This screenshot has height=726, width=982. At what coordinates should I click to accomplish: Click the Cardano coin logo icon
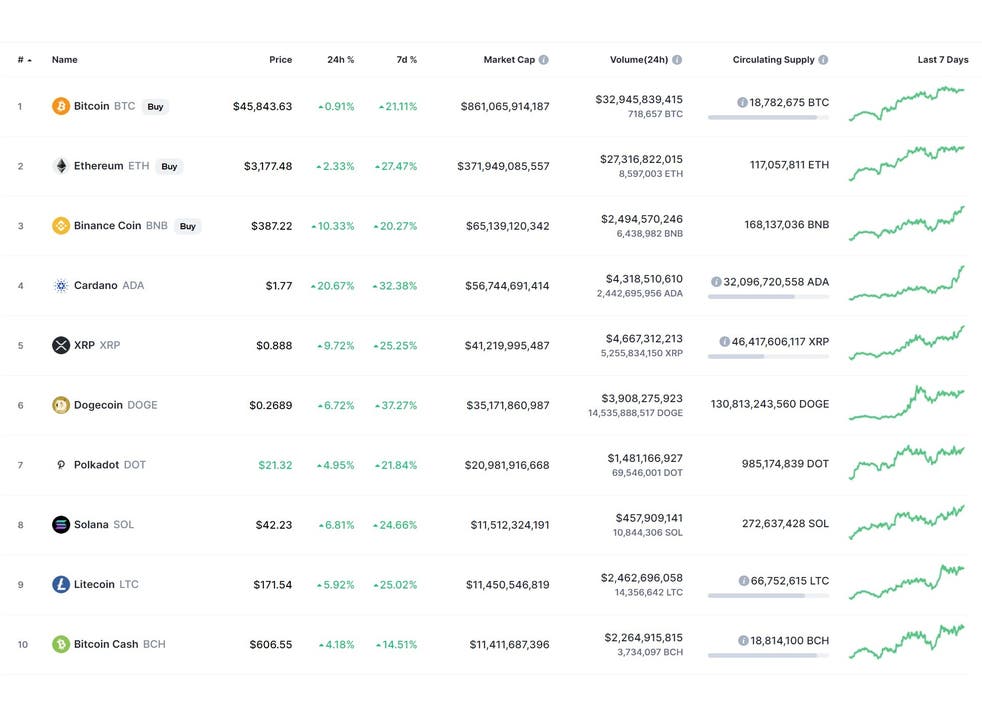tap(61, 286)
